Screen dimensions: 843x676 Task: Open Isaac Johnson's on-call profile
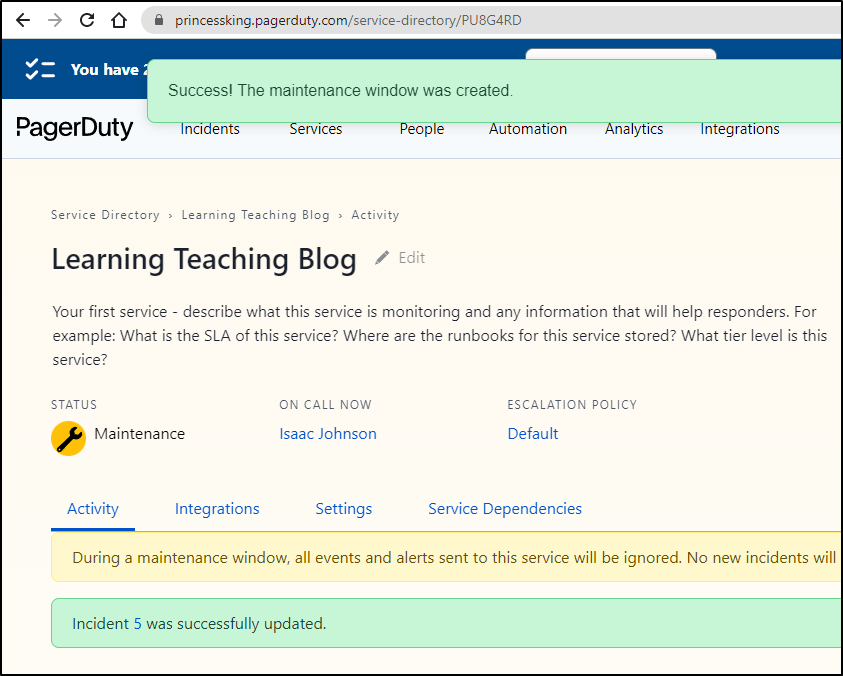(328, 434)
